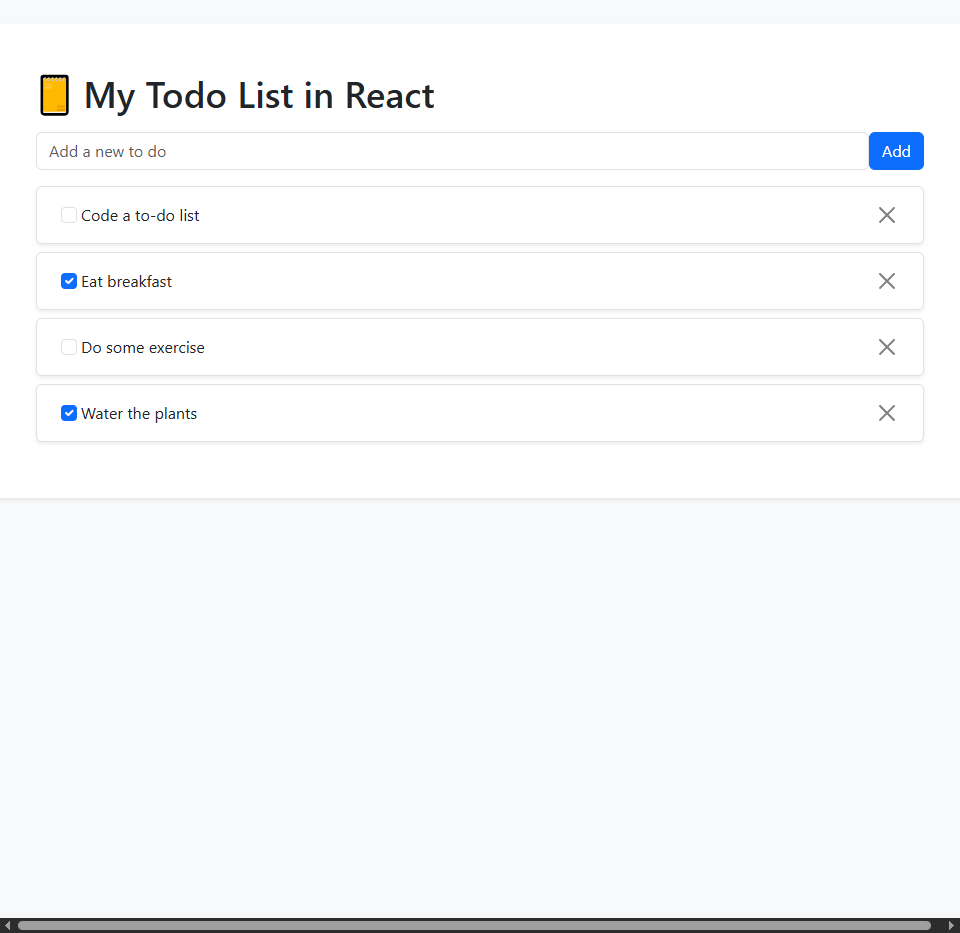Select the 'Do some exercise' label text

pos(143,348)
